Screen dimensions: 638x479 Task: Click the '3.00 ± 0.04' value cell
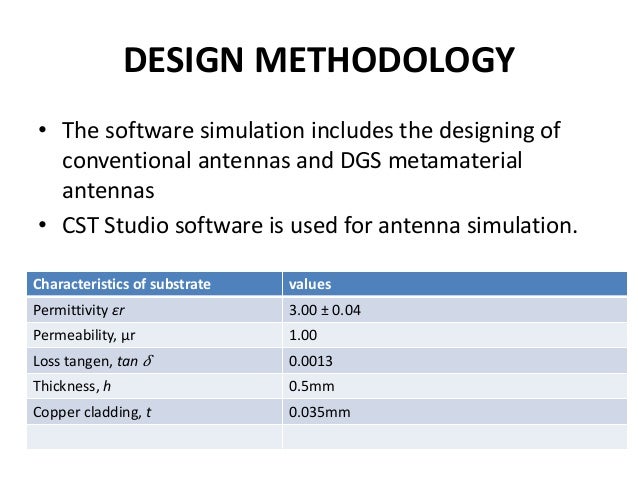454,310
